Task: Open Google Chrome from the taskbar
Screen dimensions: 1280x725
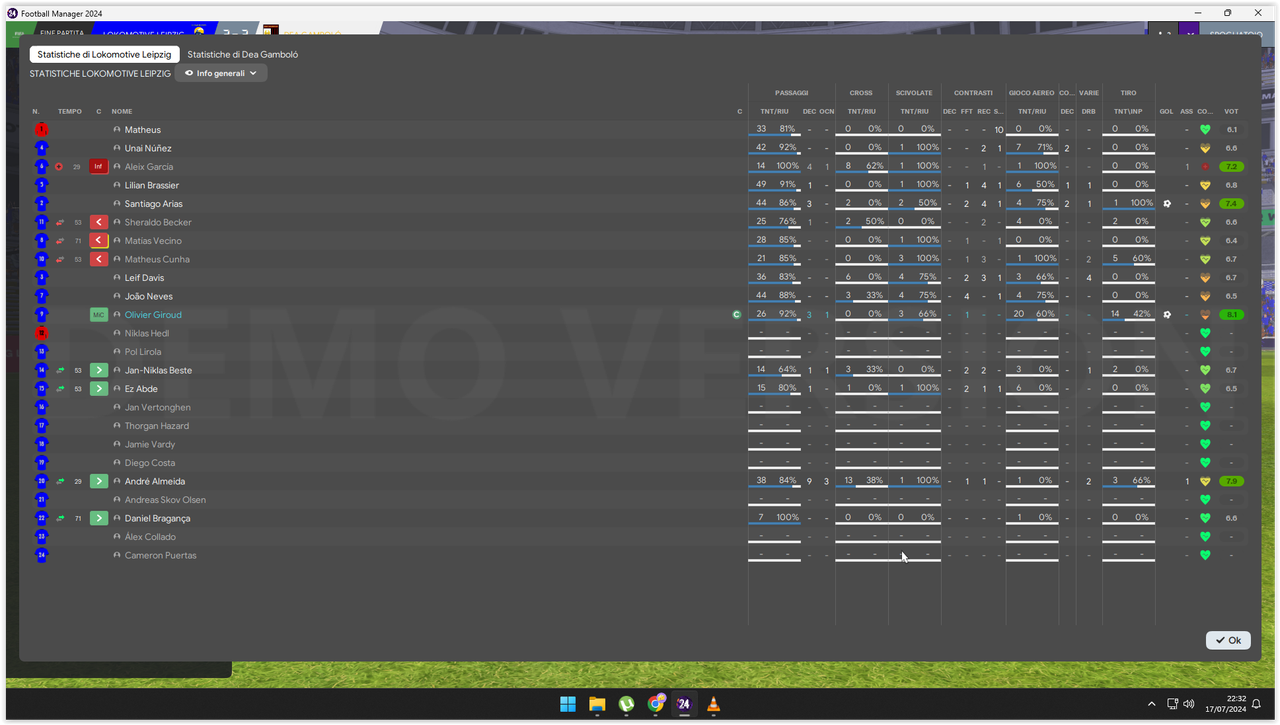Action: [x=655, y=704]
